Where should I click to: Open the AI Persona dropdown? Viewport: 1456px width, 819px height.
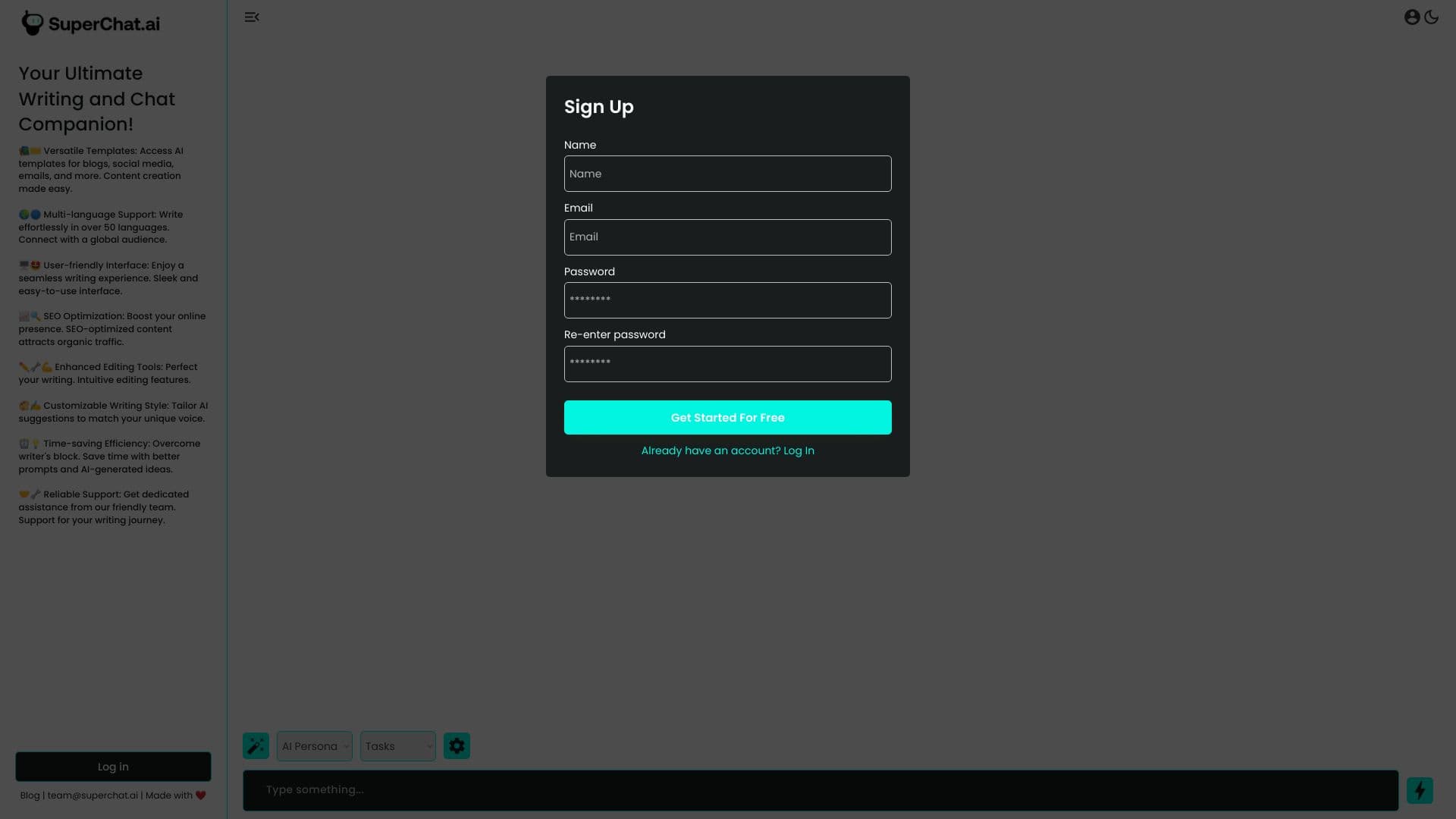pos(314,745)
